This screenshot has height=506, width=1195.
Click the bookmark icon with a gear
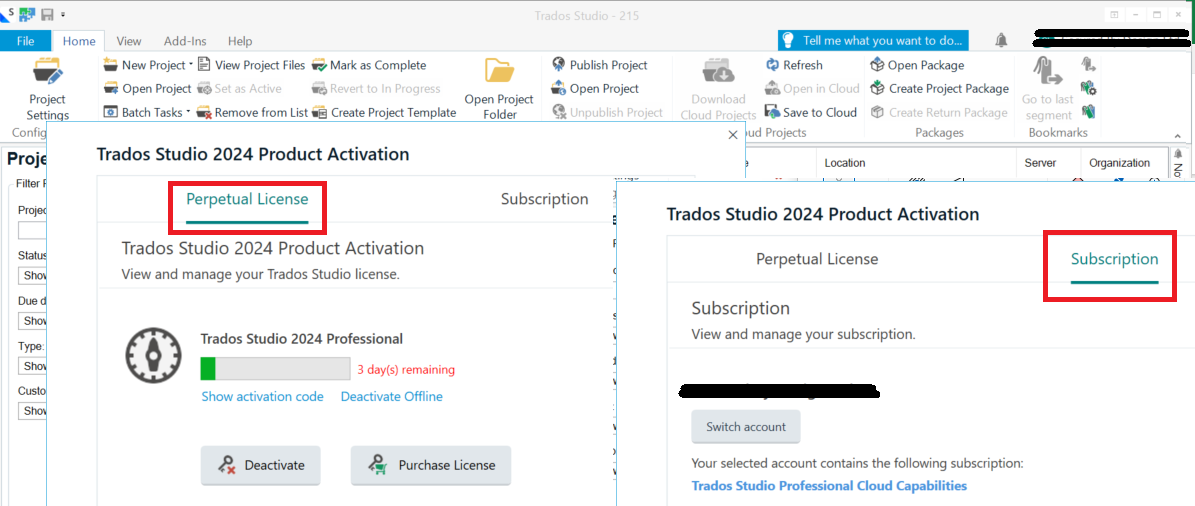[x=1088, y=88]
